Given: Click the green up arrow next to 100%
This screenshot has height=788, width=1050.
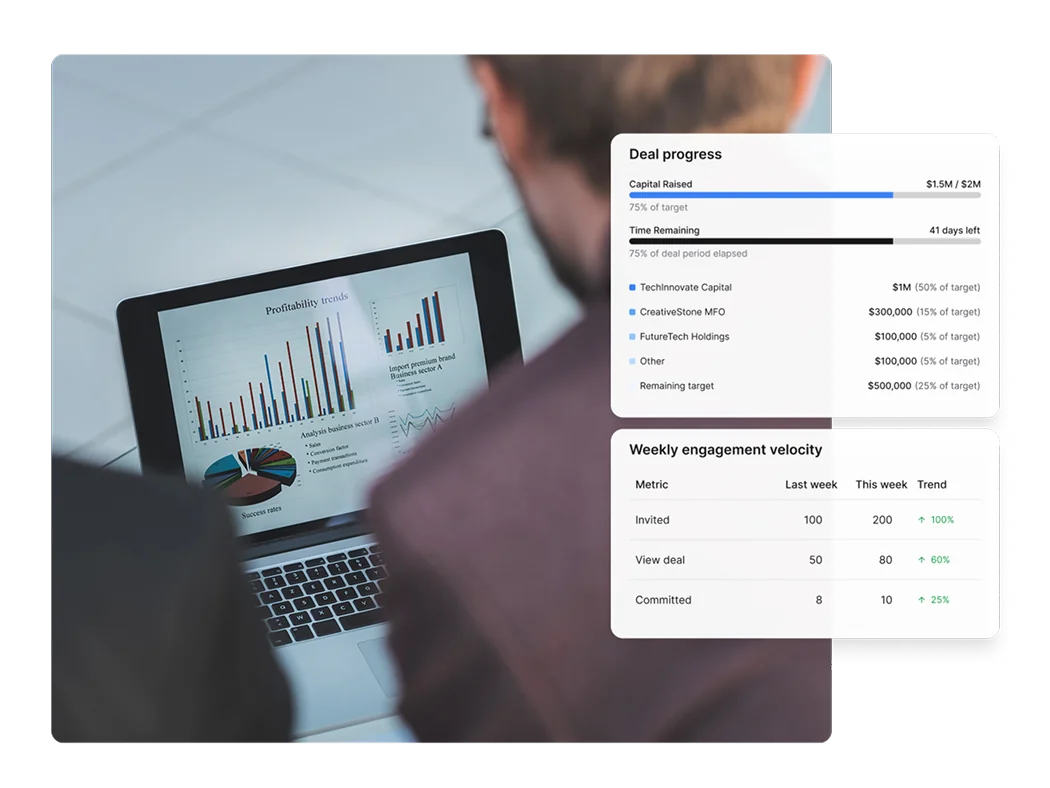Looking at the screenshot, I should point(921,520).
